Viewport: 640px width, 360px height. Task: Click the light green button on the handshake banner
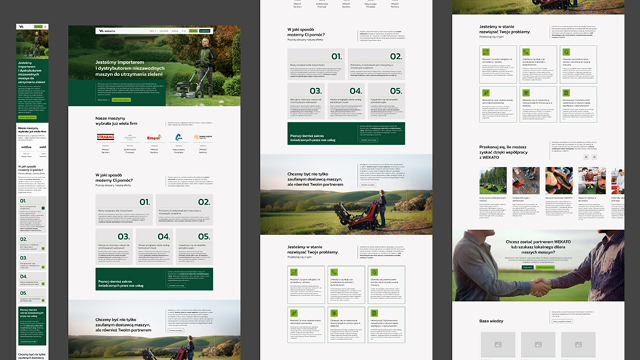point(545,267)
